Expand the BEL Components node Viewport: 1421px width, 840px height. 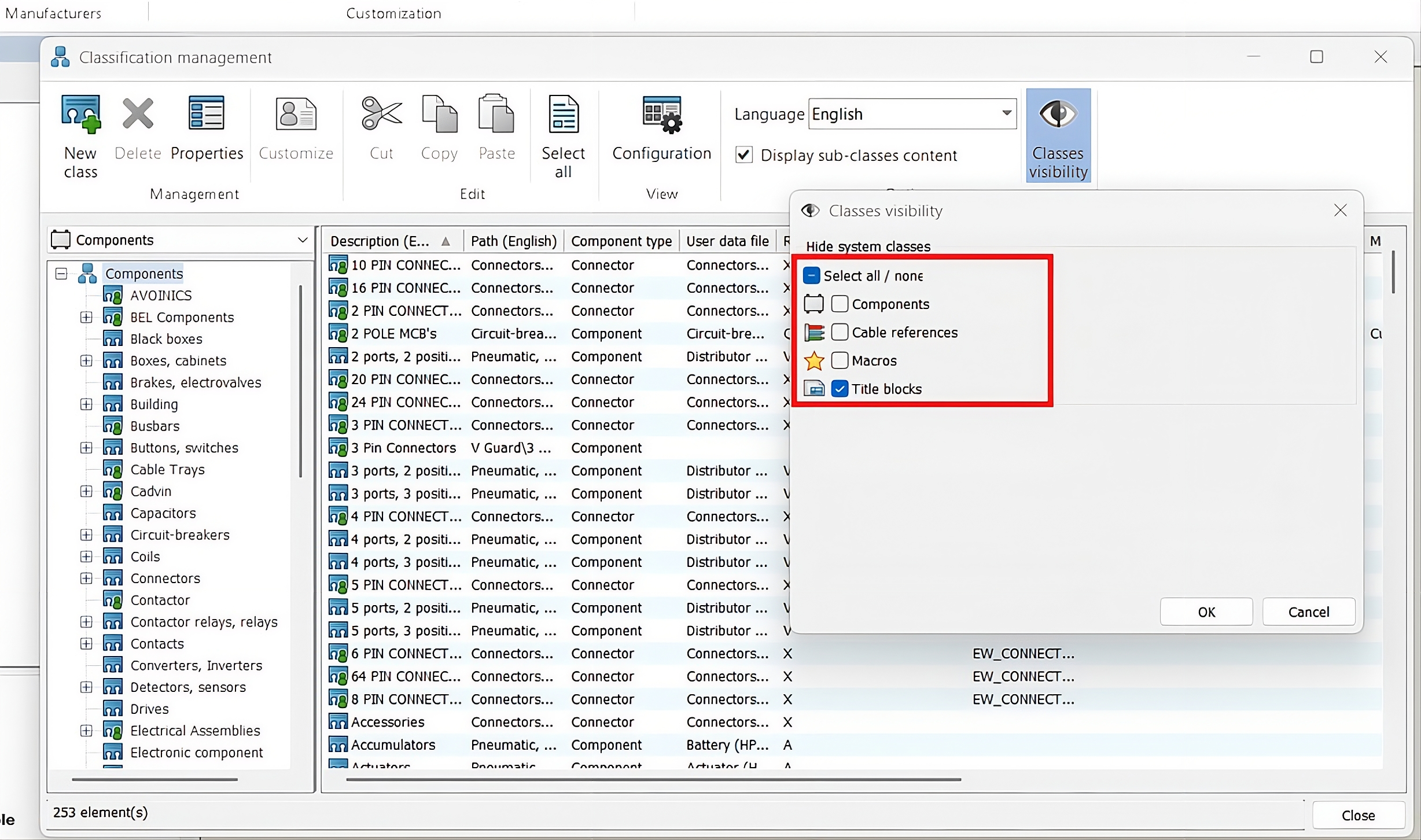(86, 317)
